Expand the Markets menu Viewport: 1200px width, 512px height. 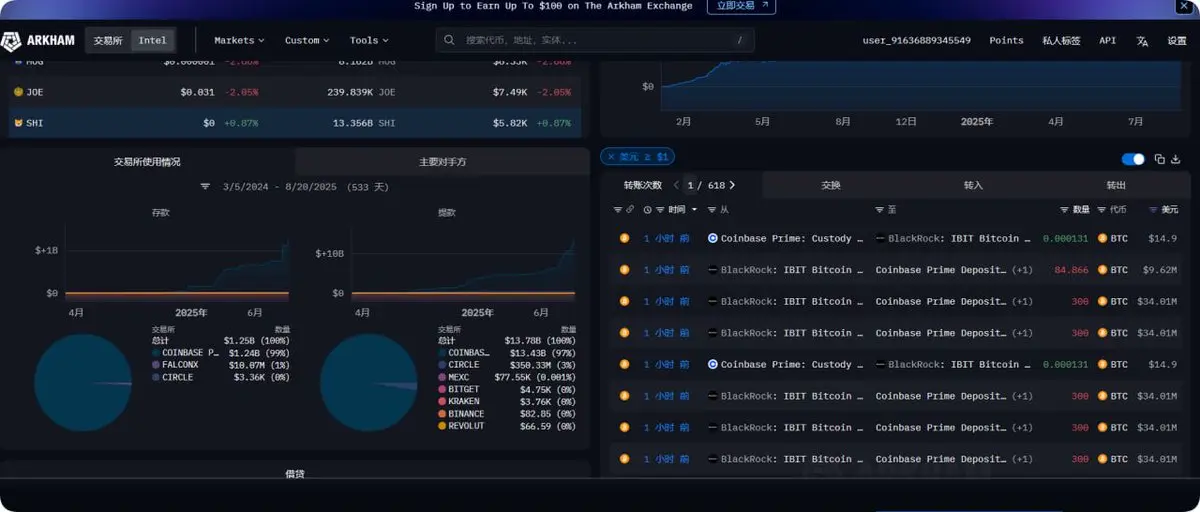point(239,41)
